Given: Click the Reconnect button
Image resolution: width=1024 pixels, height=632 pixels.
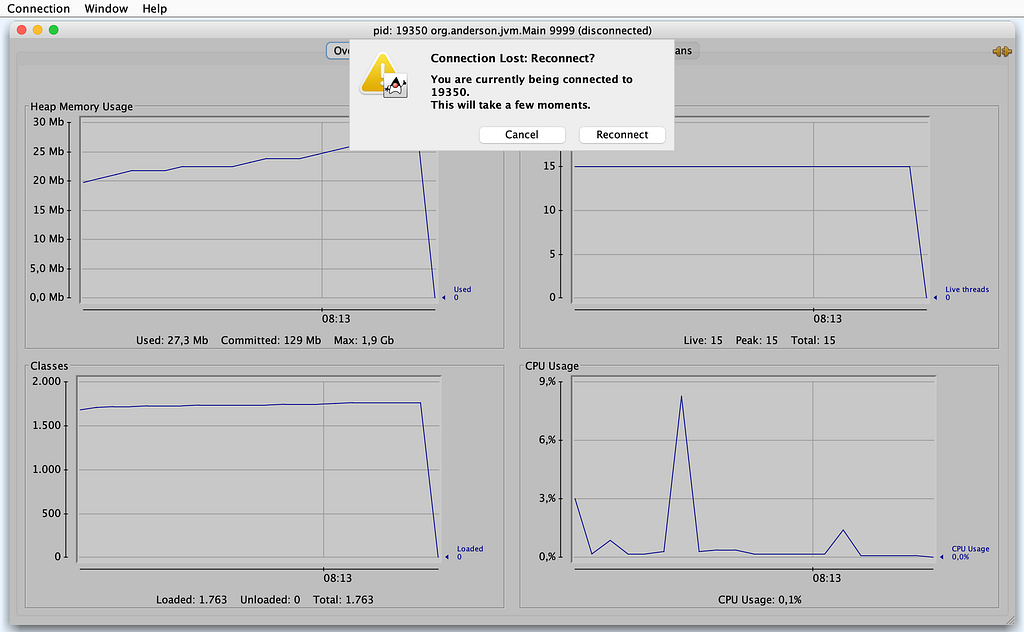Looking at the screenshot, I should point(622,134).
